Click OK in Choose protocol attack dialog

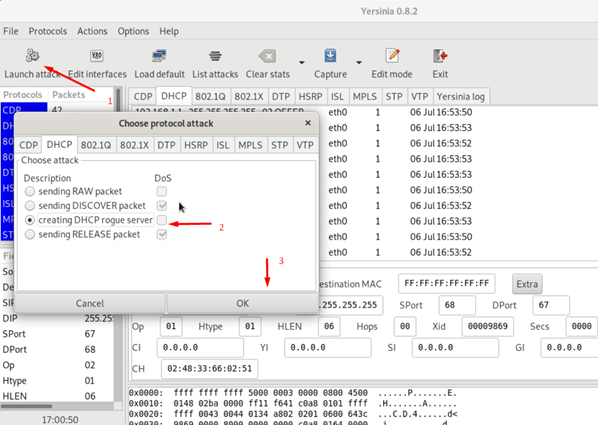pyautogui.click(x=243, y=303)
